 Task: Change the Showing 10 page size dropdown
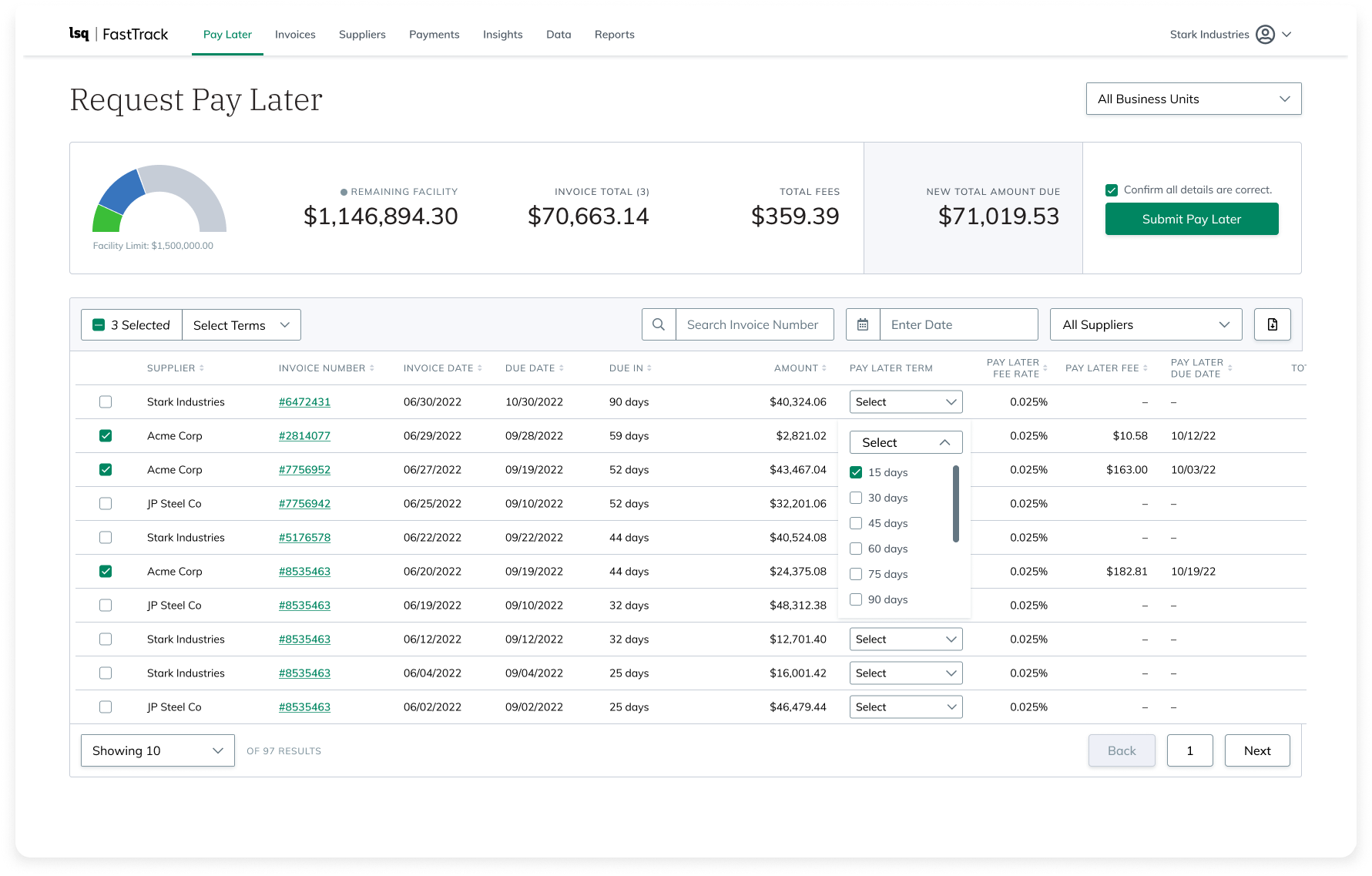coord(157,750)
